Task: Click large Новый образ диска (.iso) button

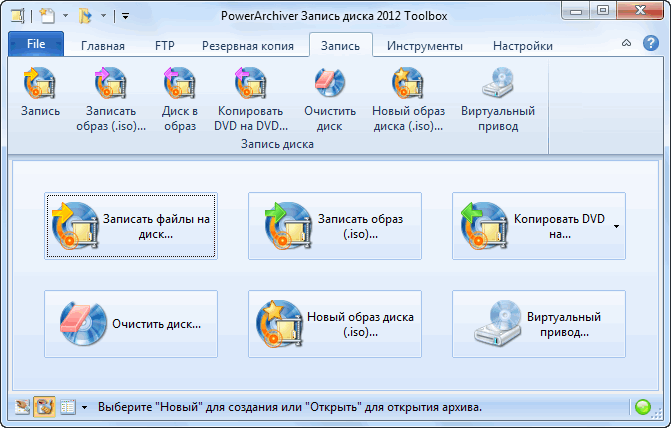Action: (x=335, y=324)
